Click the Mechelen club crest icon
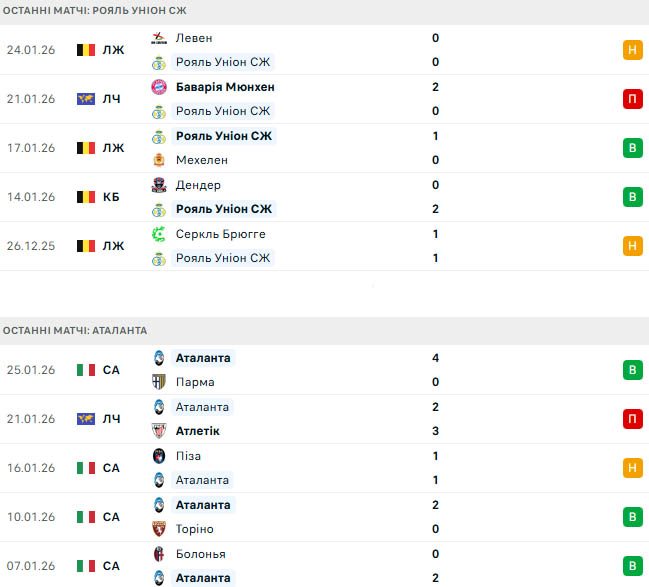 coord(158,160)
